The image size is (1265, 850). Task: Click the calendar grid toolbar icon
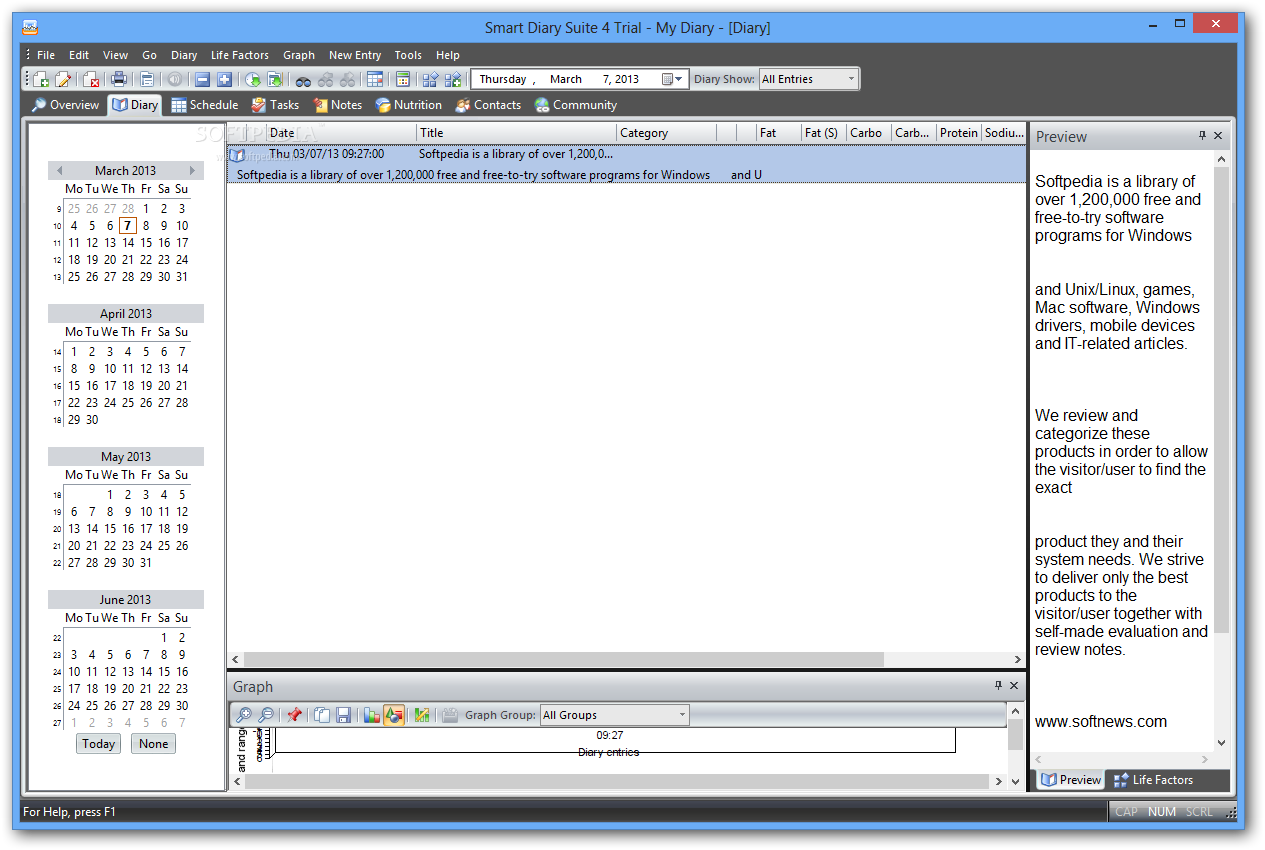click(375, 80)
